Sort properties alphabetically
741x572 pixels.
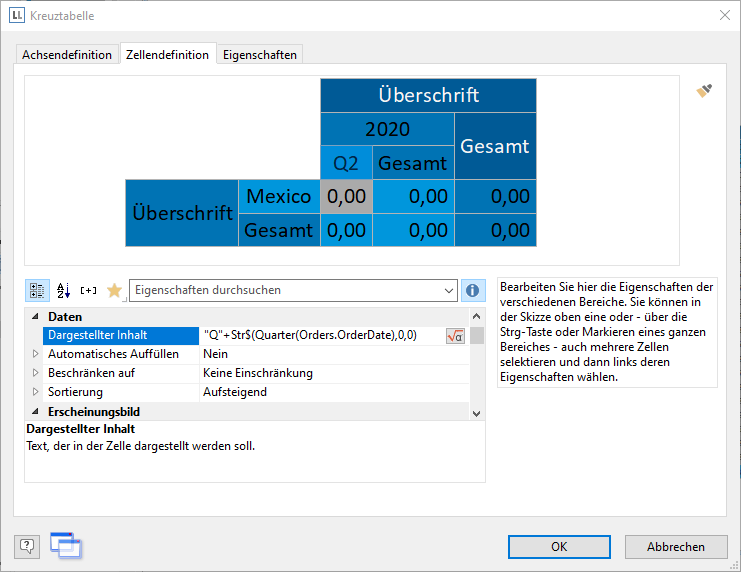[63, 290]
